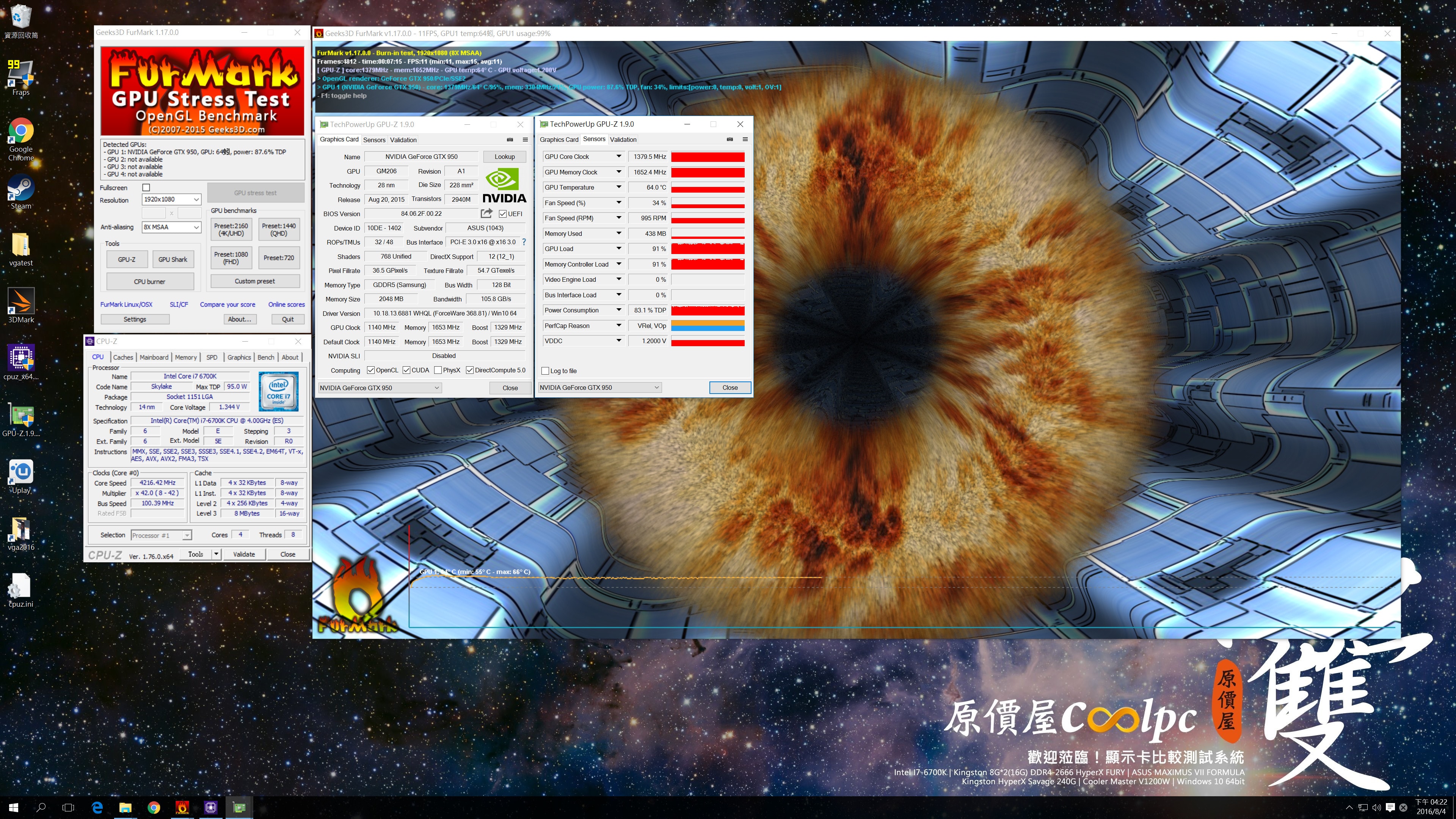Switch to the SPD tab in CPU-Z
This screenshot has height=819, width=1456.
point(212,357)
